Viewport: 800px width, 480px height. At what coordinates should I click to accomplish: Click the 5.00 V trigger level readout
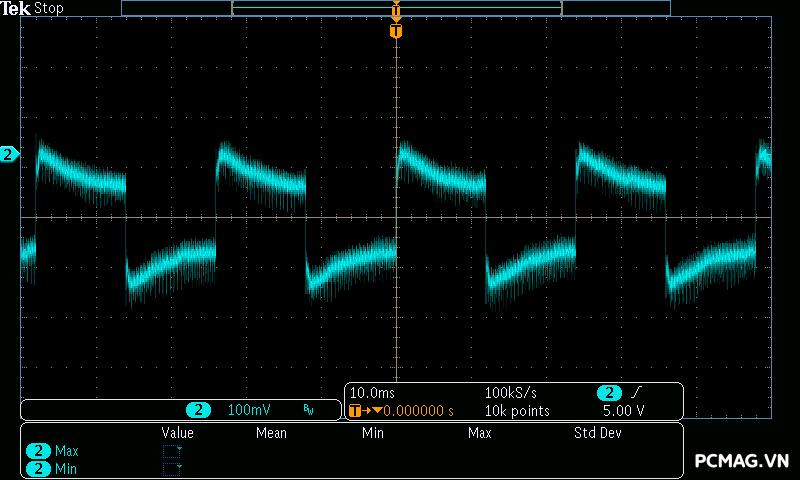pos(623,411)
